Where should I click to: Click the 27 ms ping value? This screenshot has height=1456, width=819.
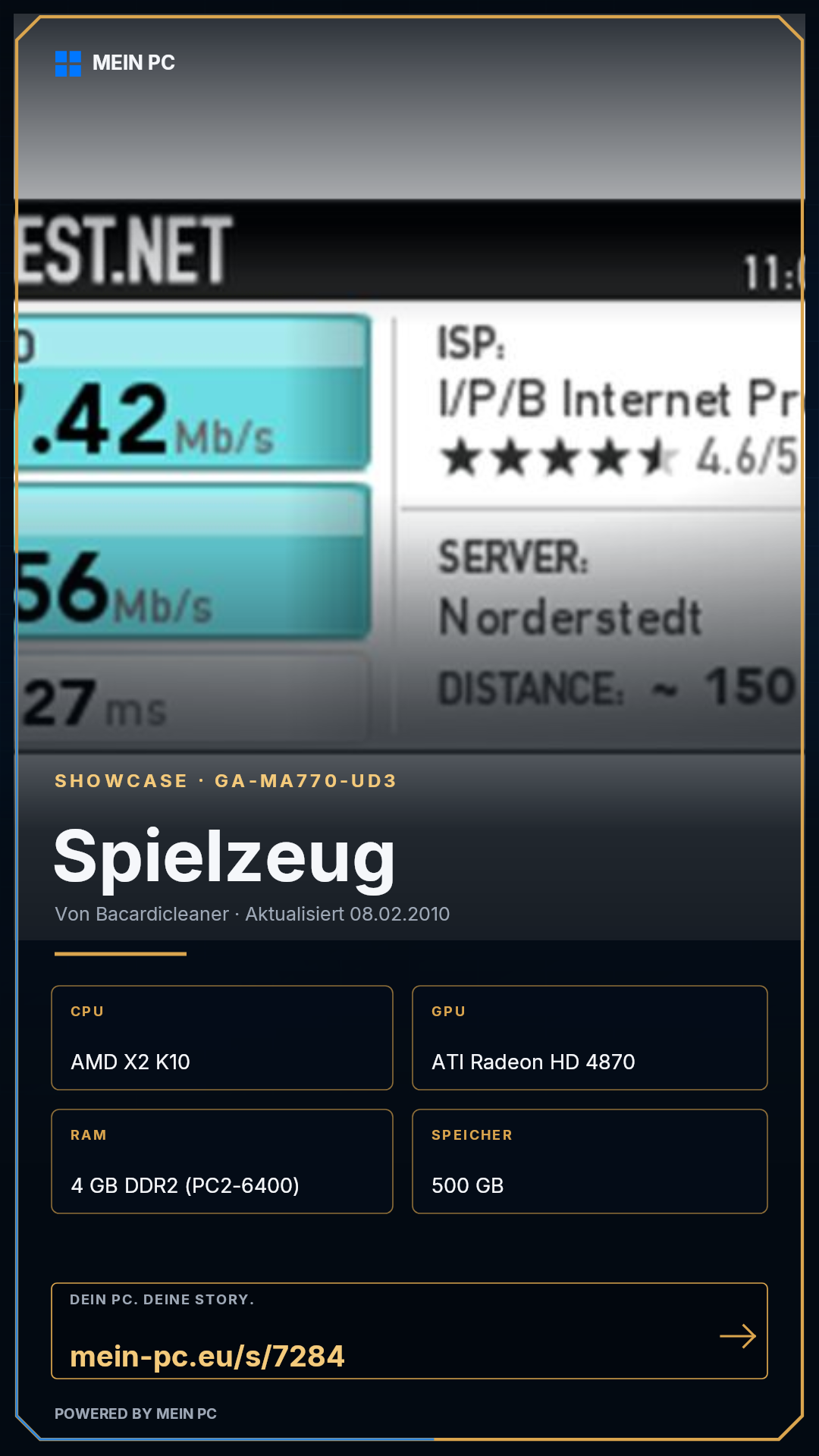click(95, 704)
